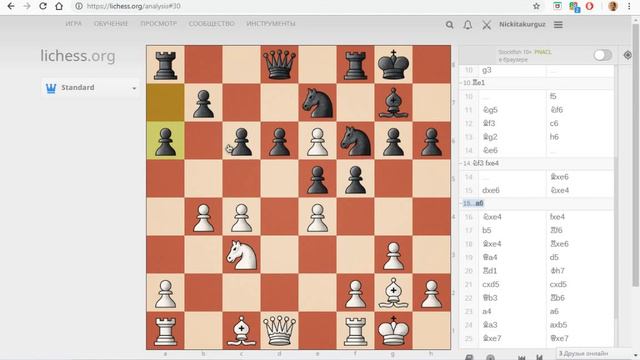Screen dimensions: 640x360
Task: Select the black queen on d8
Action: (x=280, y=64)
